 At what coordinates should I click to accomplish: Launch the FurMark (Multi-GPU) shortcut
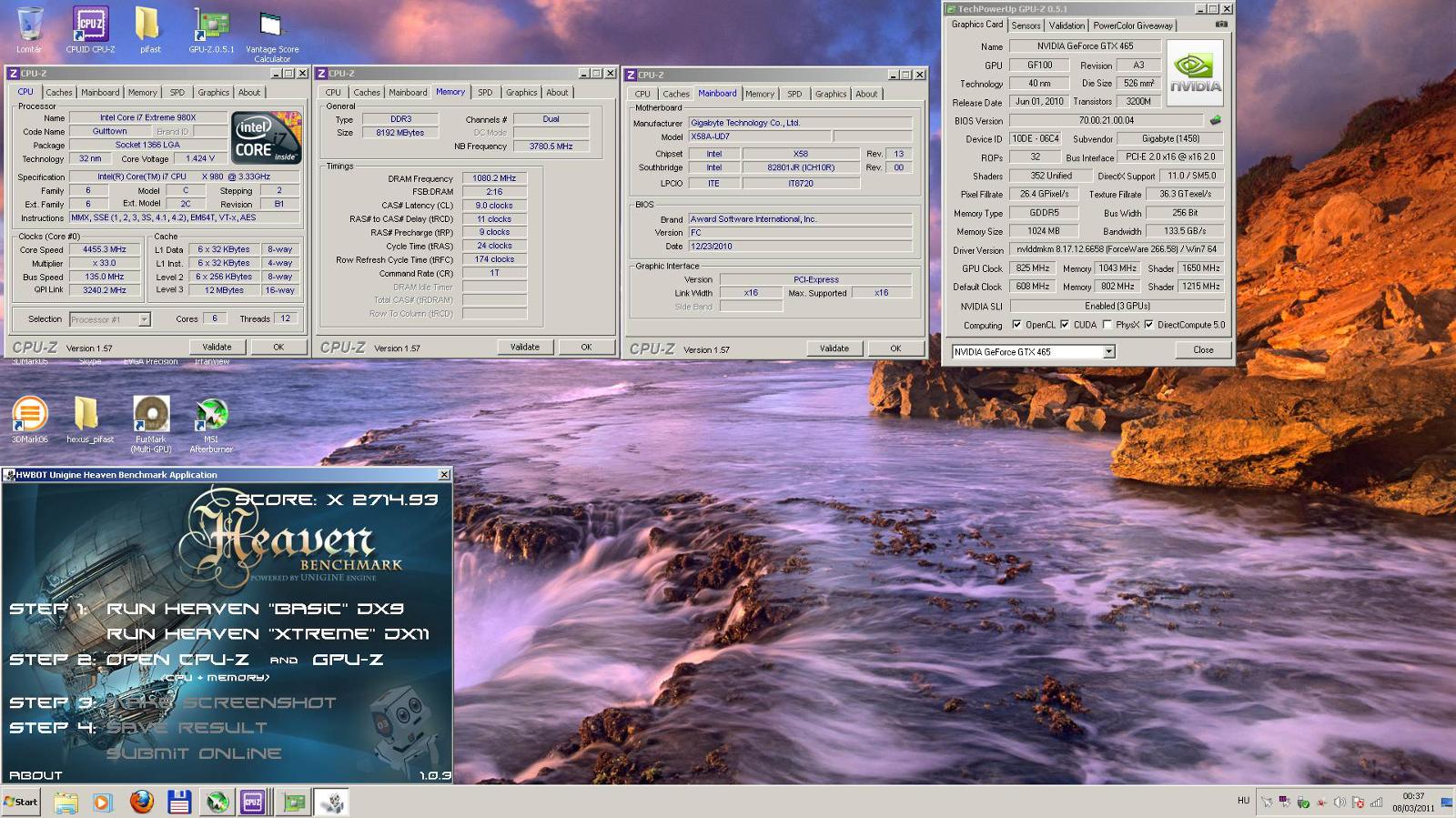point(151,424)
